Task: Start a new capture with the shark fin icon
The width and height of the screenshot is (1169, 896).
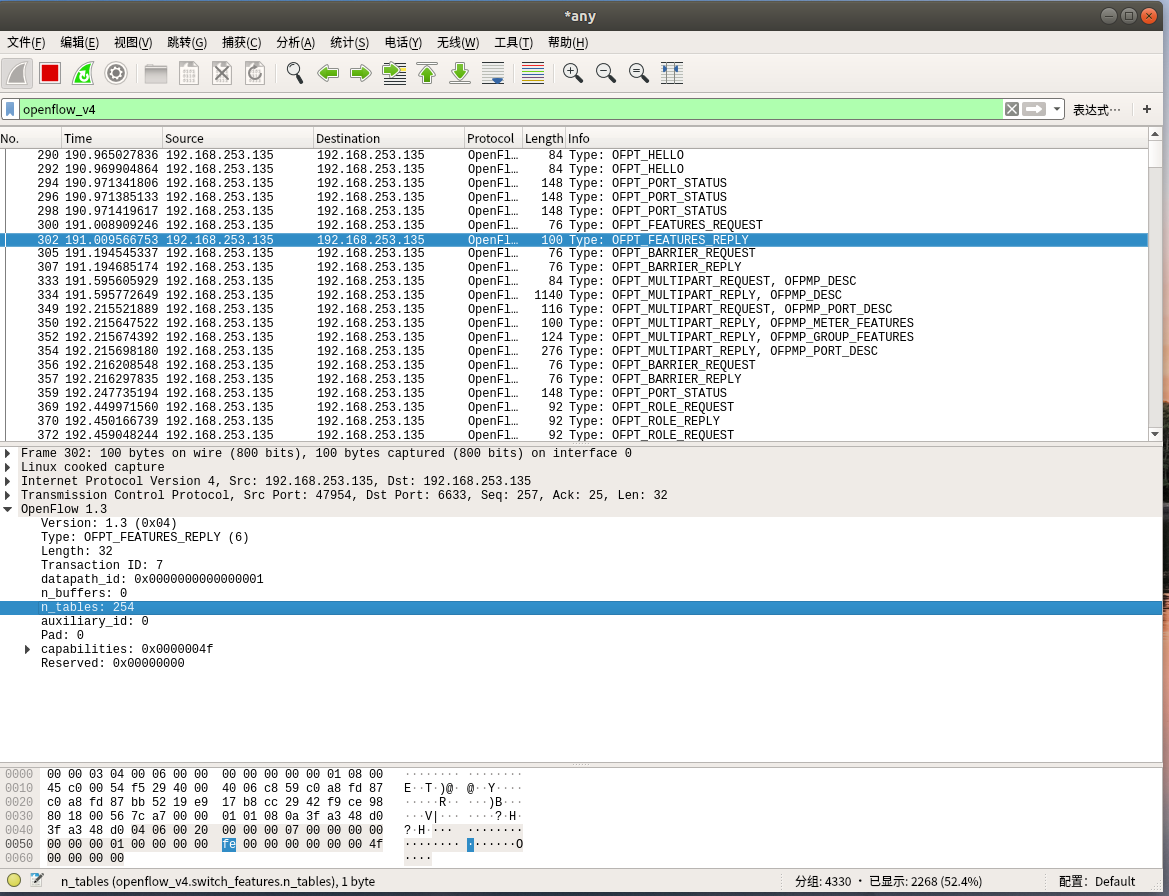Action: (x=17, y=73)
